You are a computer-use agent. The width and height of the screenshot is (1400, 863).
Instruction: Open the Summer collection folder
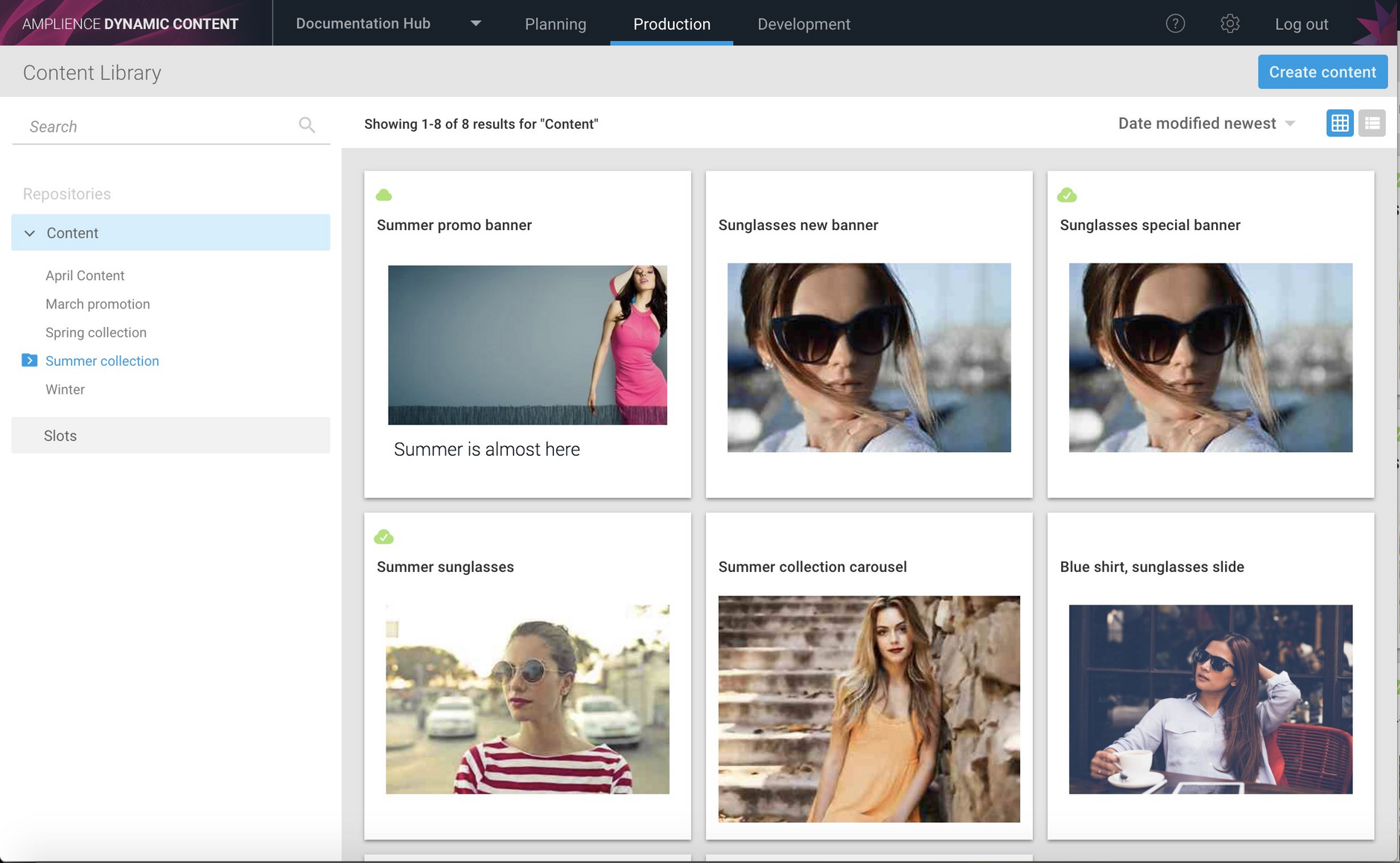pyautogui.click(x=102, y=361)
